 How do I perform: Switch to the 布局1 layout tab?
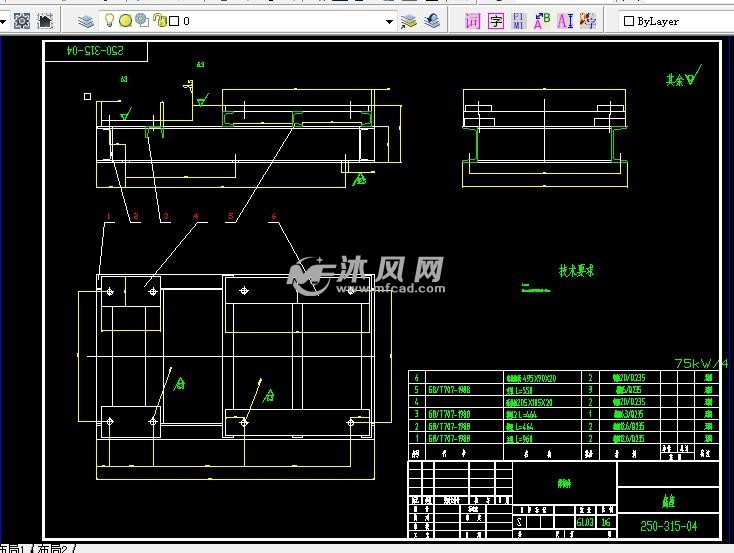tap(12, 547)
